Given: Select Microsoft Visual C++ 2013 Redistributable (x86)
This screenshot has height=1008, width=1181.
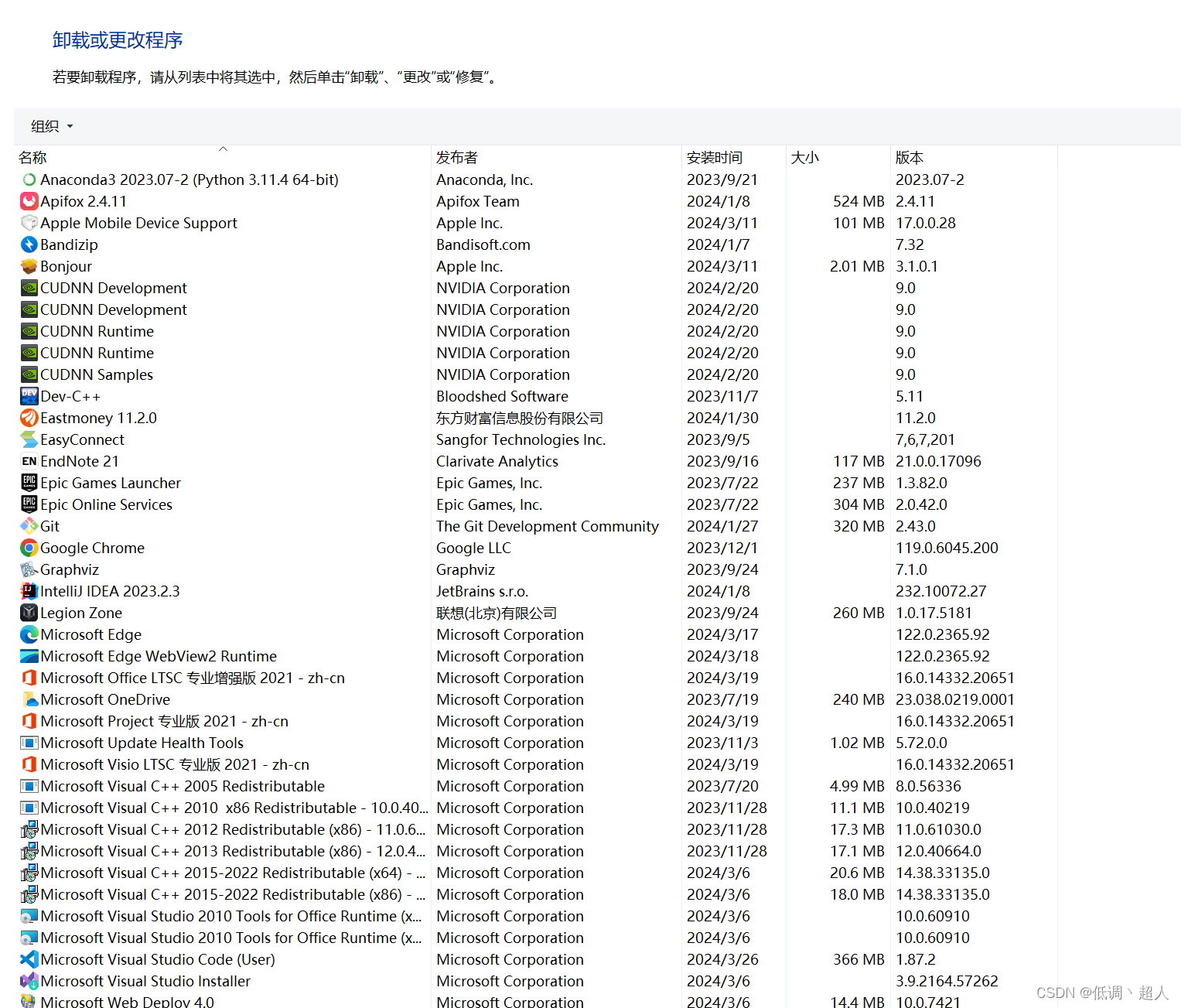Looking at the screenshot, I should (x=234, y=851).
